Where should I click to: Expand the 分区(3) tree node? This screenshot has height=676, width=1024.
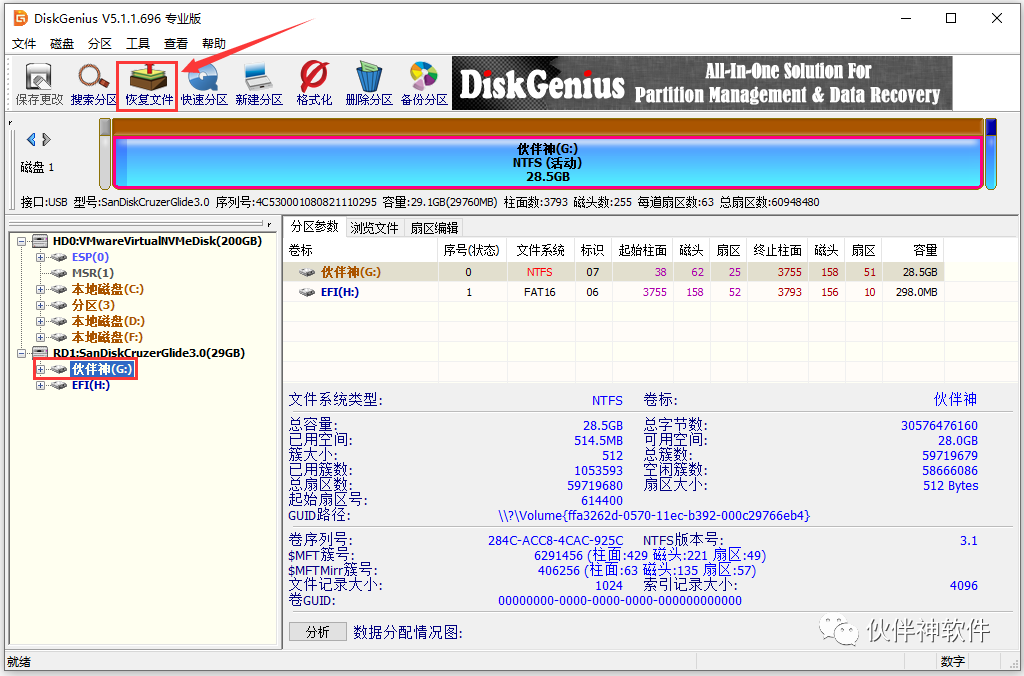point(40,305)
